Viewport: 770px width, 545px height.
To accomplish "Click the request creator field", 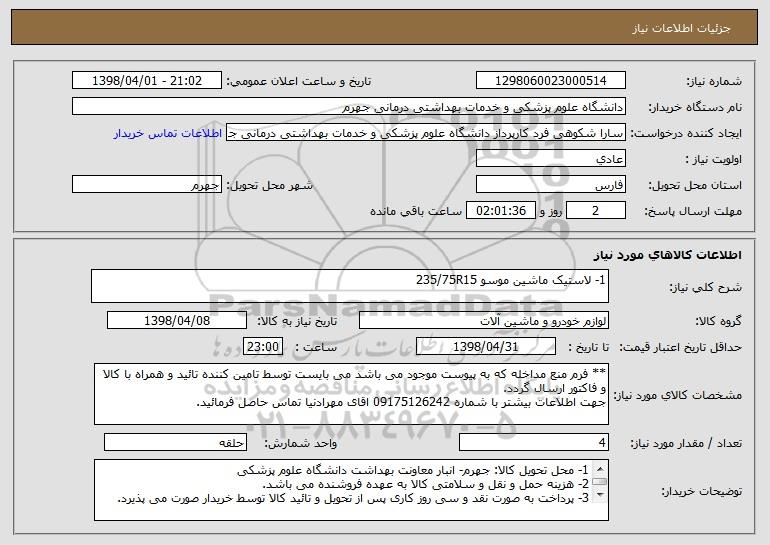I will click(426, 133).
